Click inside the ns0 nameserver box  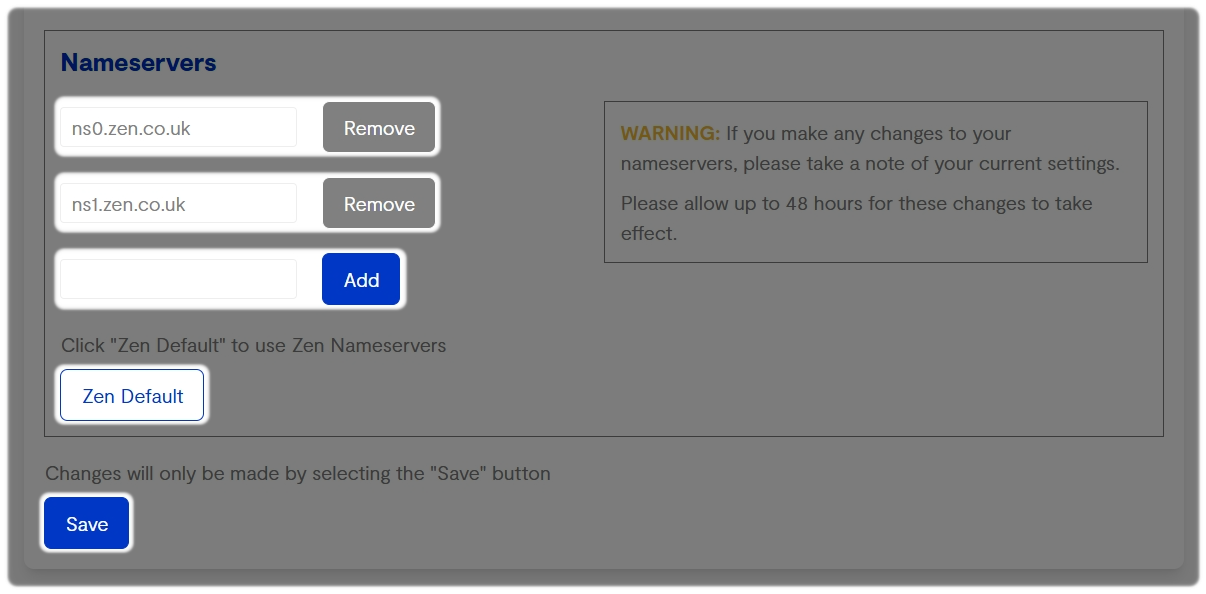(x=177, y=127)
